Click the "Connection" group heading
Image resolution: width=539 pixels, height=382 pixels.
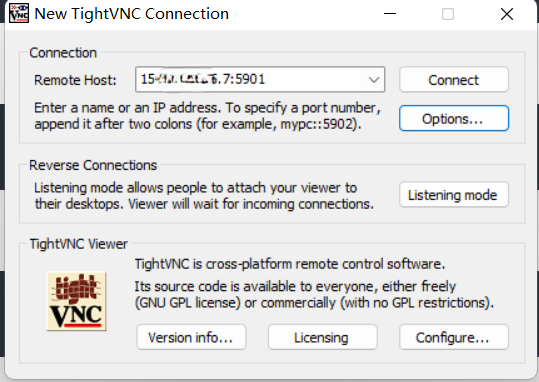(x=63, y=53)
